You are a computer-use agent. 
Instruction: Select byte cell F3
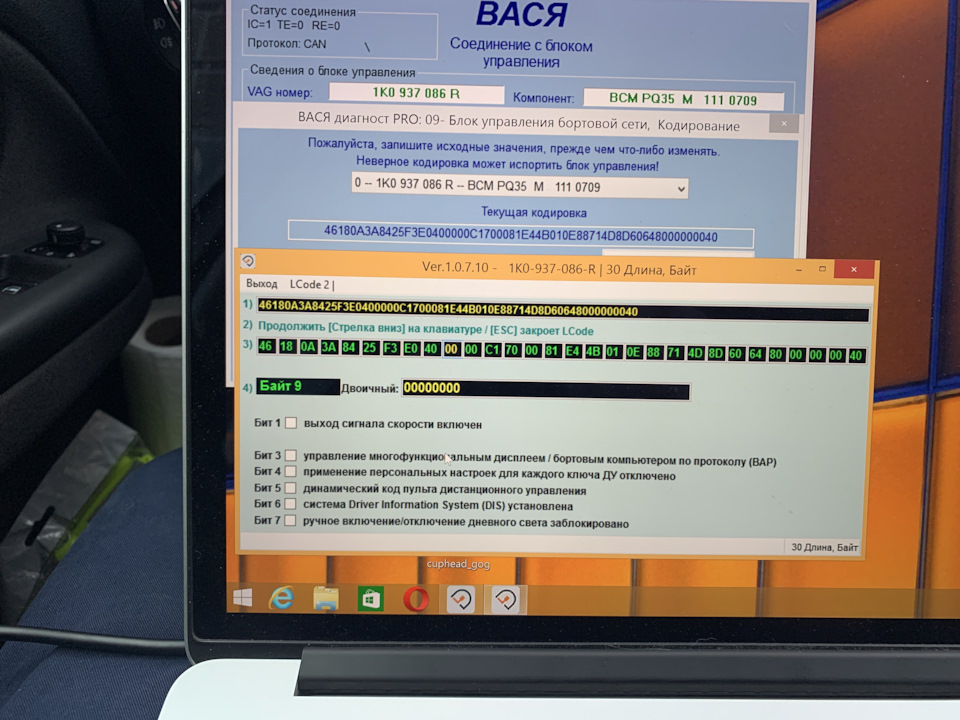391,348
